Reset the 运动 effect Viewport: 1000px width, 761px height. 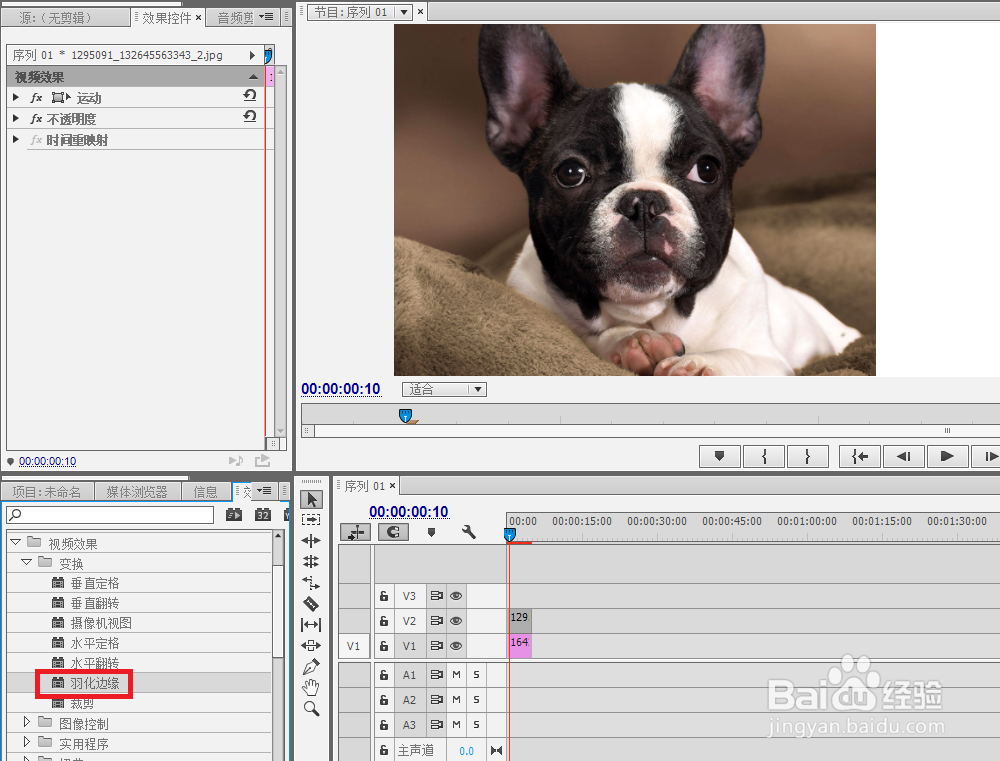tap(250, 96)
